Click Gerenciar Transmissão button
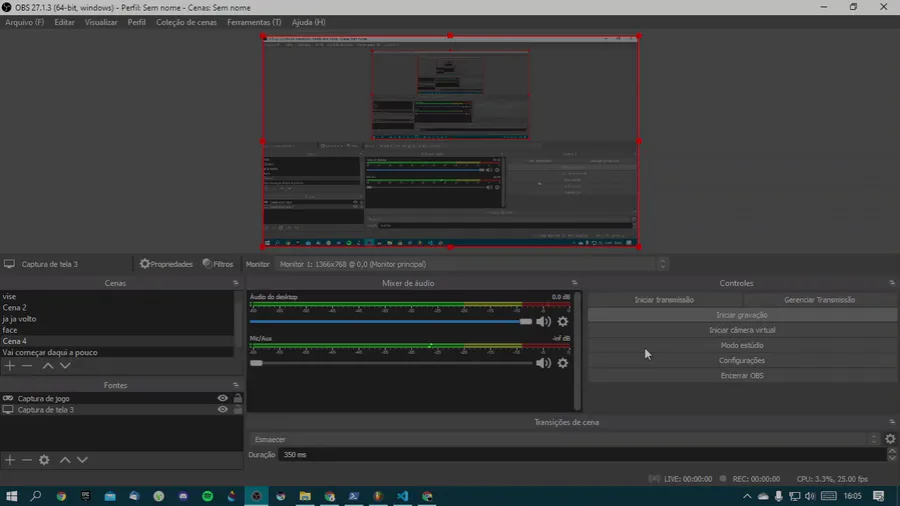The image size is (900, 506). pyautogui.click(x=820, y=299)
